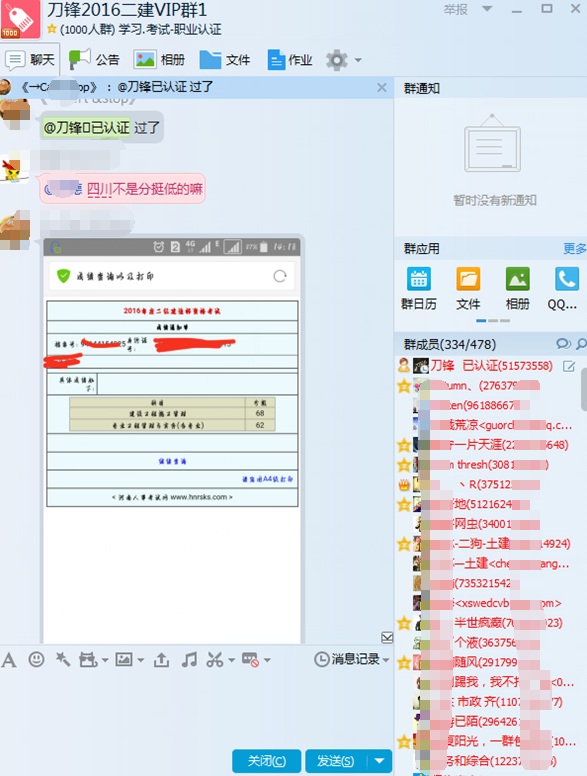The image size is (587, 776).
Task: Edit the 刀锋 member card icon
Action: 569,366
